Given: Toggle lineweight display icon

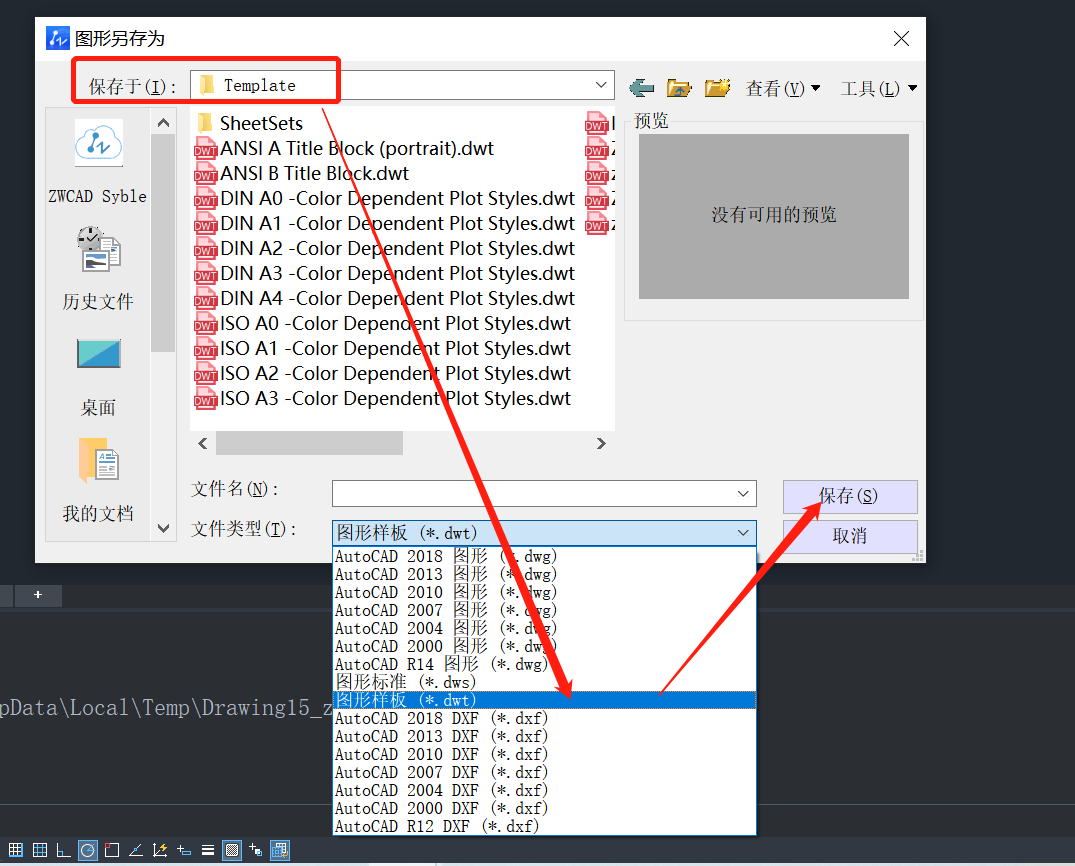Looking at the screenshot, I should 208,850.
